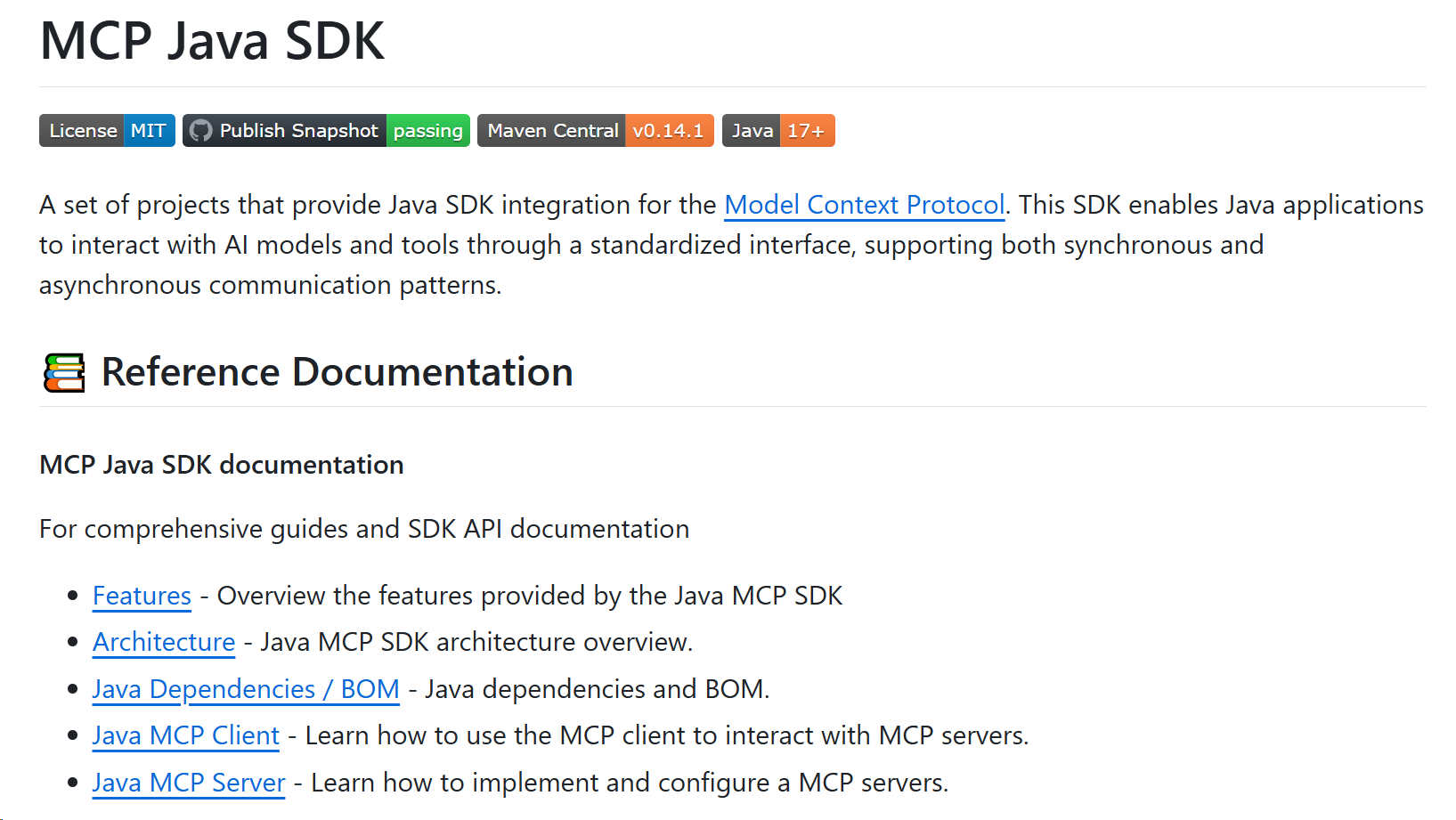Click text 'Java dependencies and BOM.'
The width and height of the screenshot is (1456, 820).
point(597,689)
